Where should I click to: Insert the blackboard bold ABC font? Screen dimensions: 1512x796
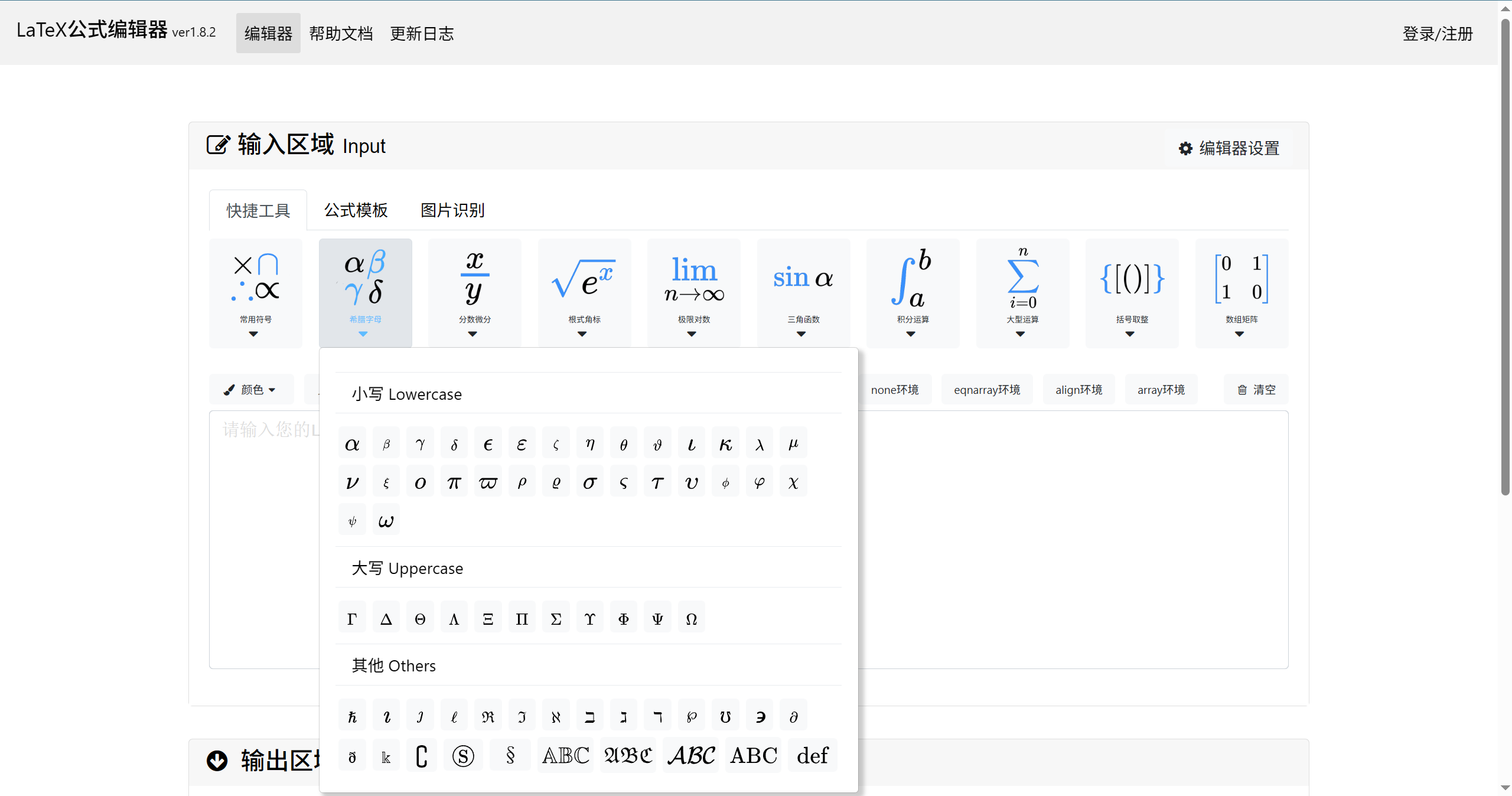tap(566, 755)
